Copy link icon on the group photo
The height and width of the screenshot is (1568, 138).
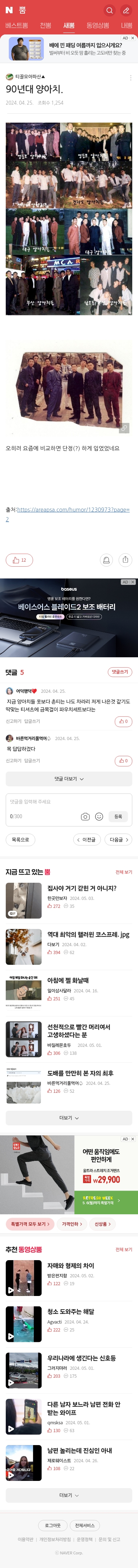click(123, 428)
